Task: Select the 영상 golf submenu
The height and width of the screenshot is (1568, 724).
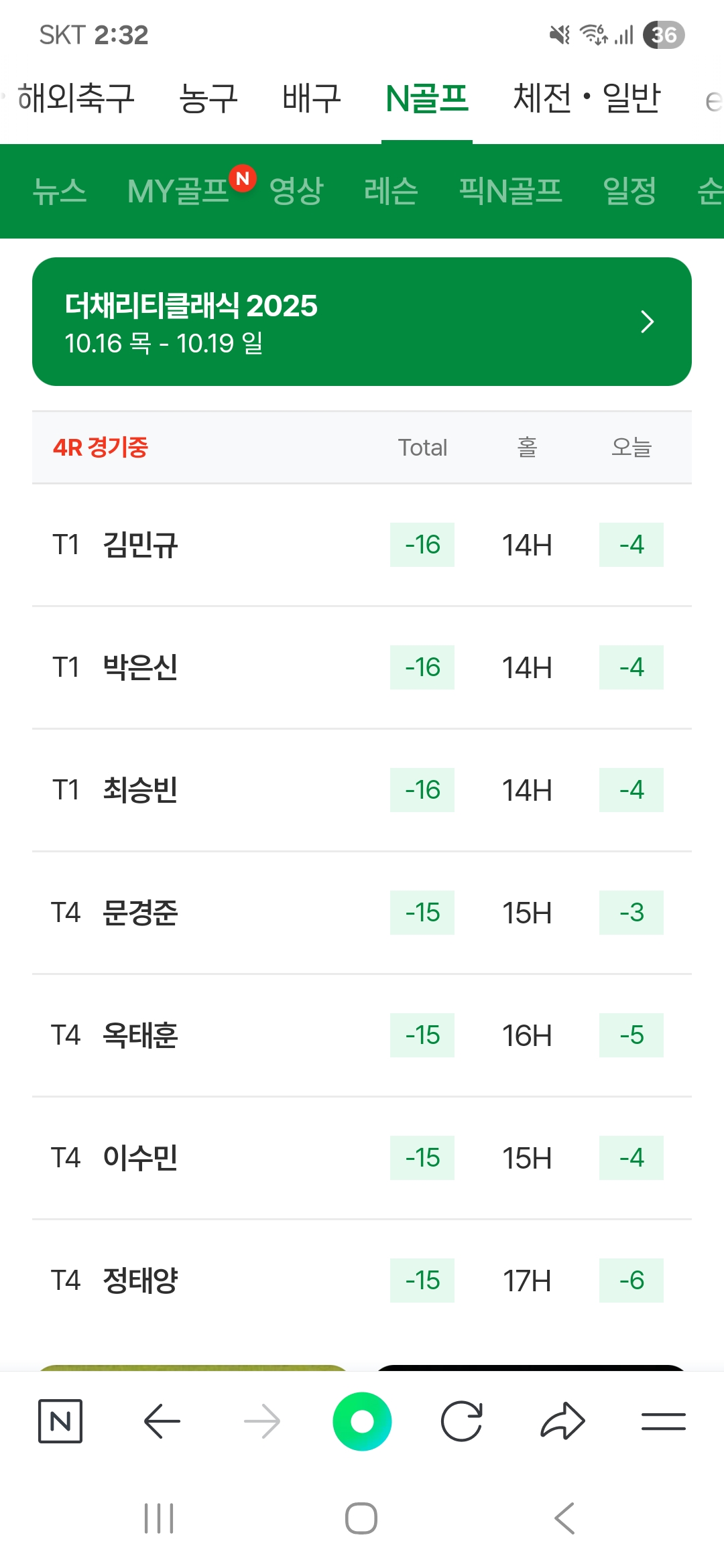Action: click(x=296, y=191)
